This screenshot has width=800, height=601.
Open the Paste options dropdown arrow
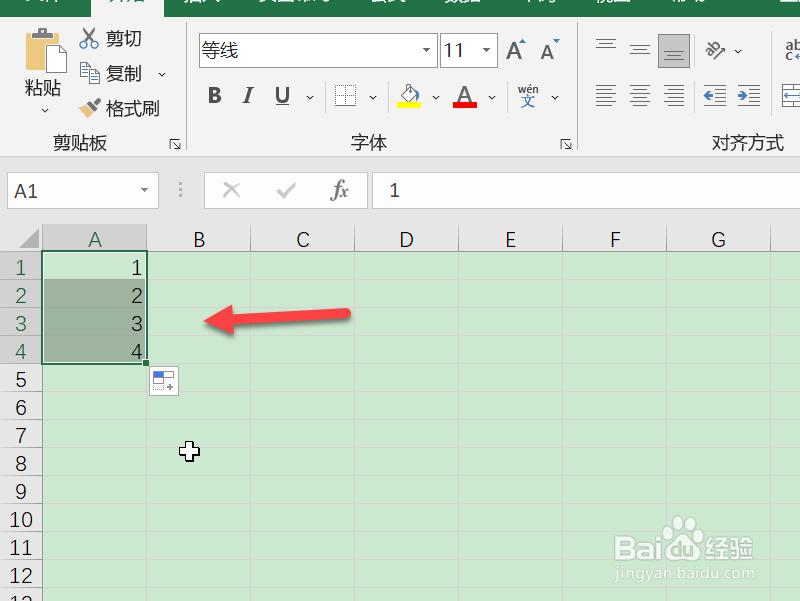pyautogui.click(x=45, y=110)
